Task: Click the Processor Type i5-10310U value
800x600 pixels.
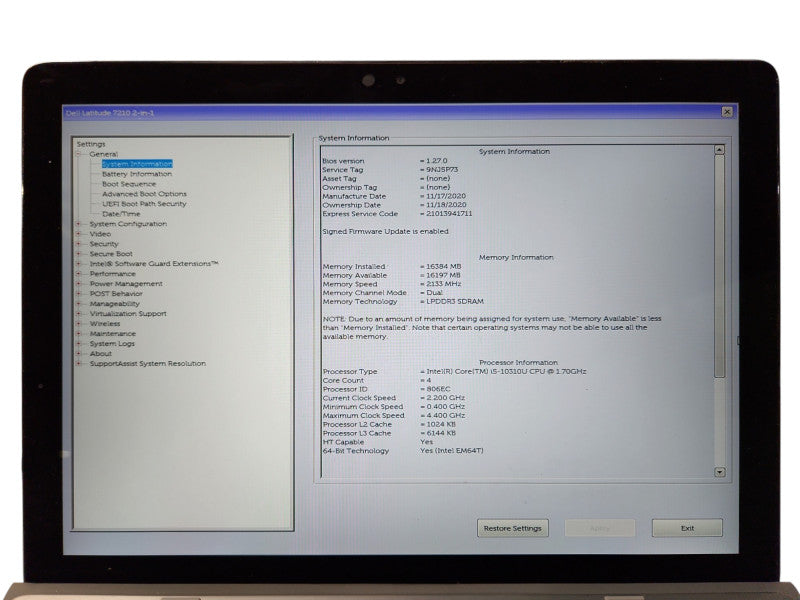Action: tap(506, 371)
